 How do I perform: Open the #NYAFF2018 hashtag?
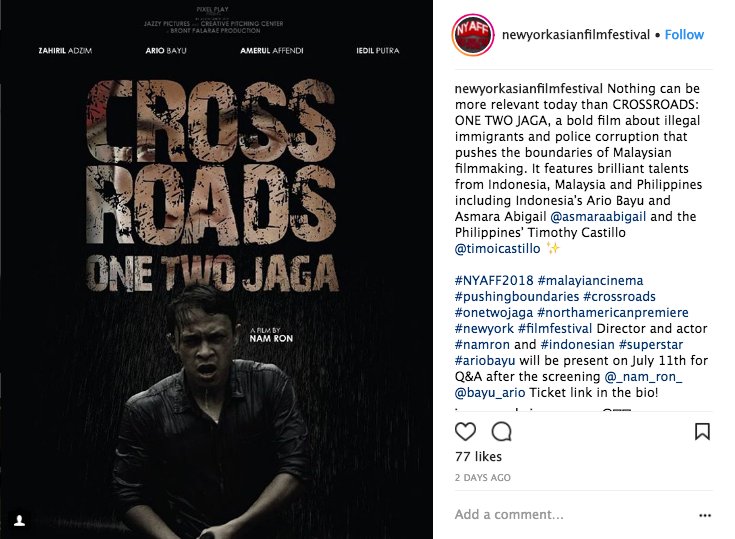[494, 280]
